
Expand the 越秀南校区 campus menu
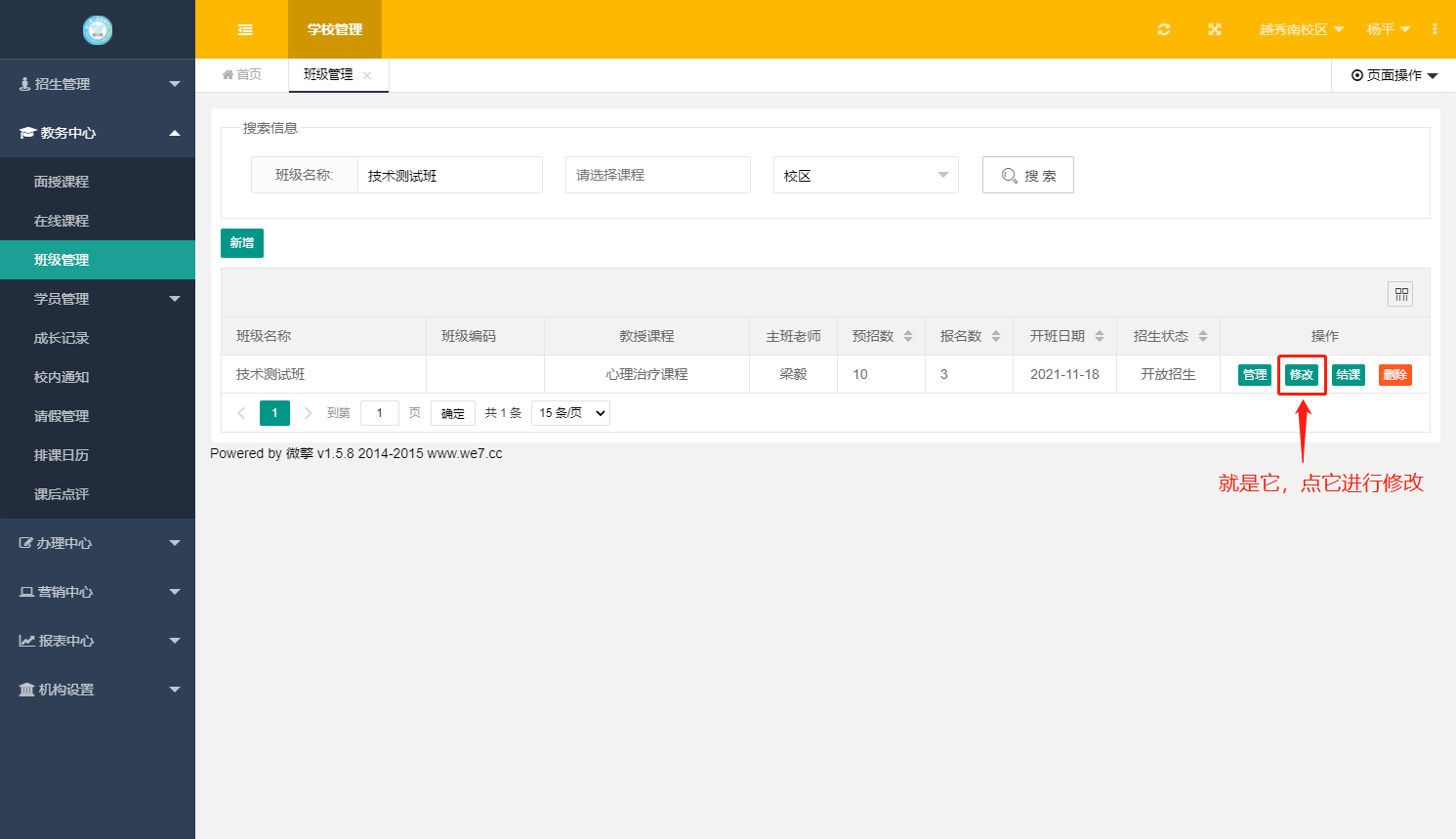[x=1301, y=29]
